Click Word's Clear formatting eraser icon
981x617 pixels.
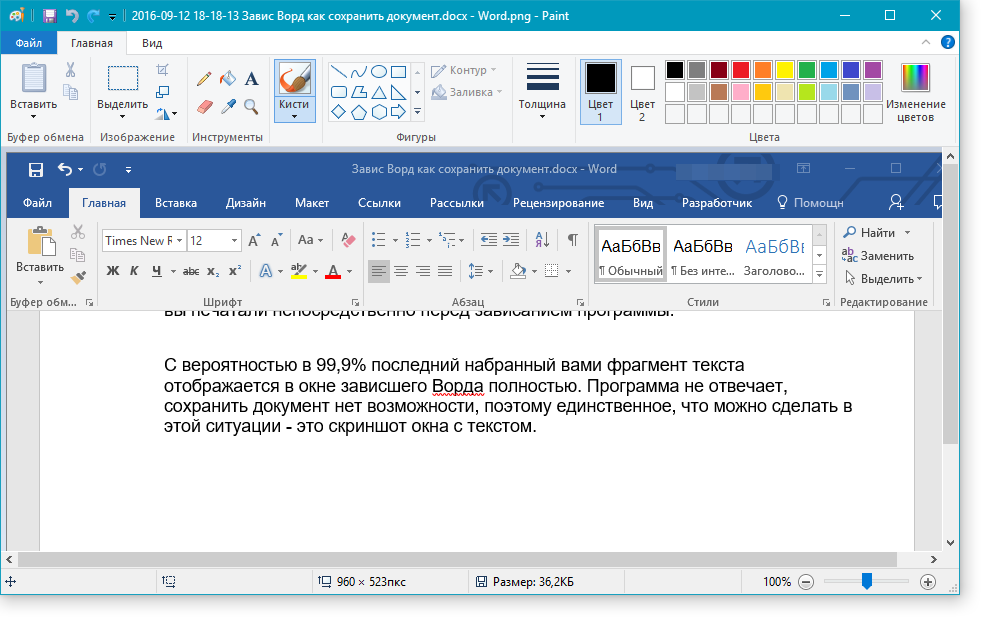348,240
